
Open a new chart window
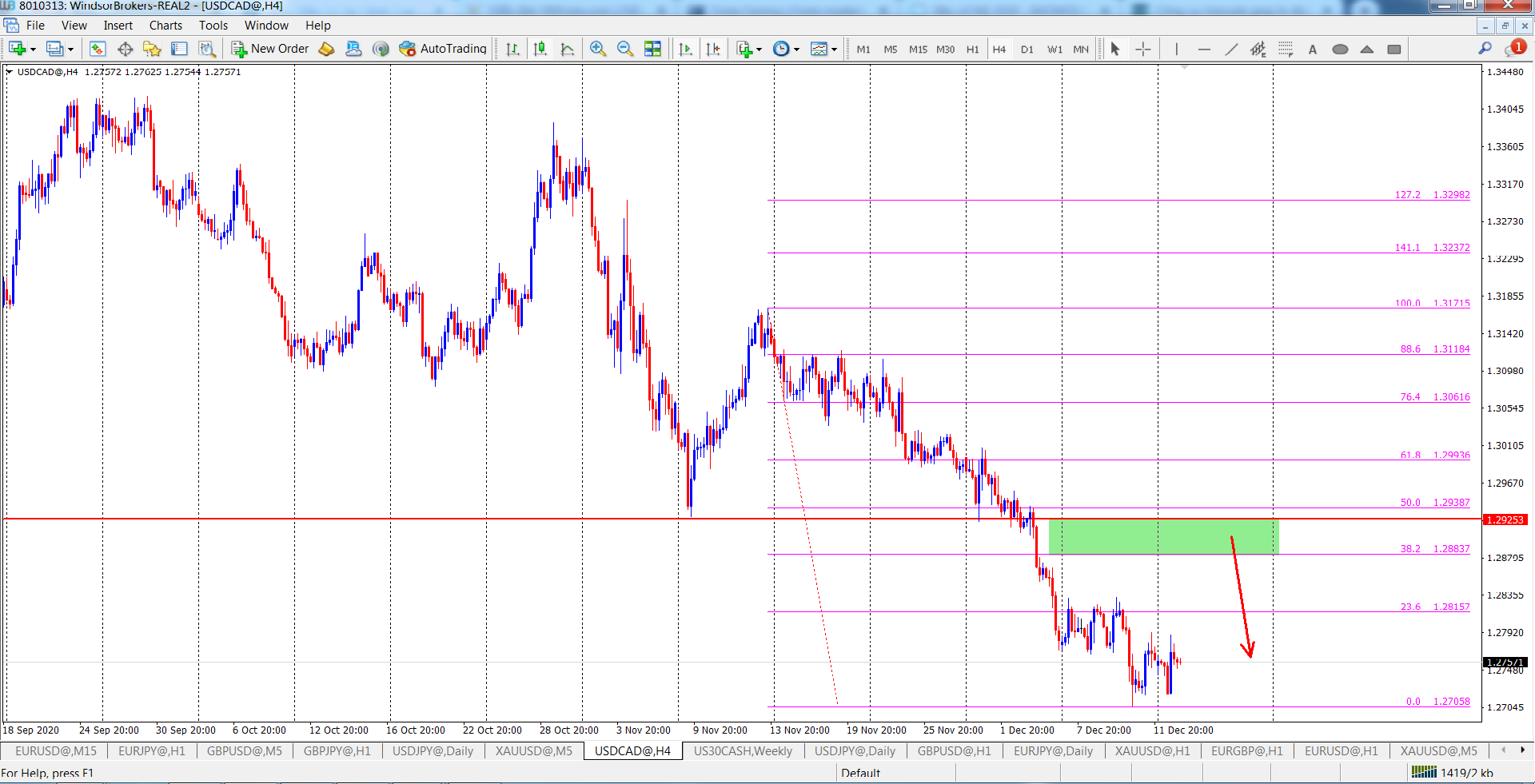tap(17, 49)
